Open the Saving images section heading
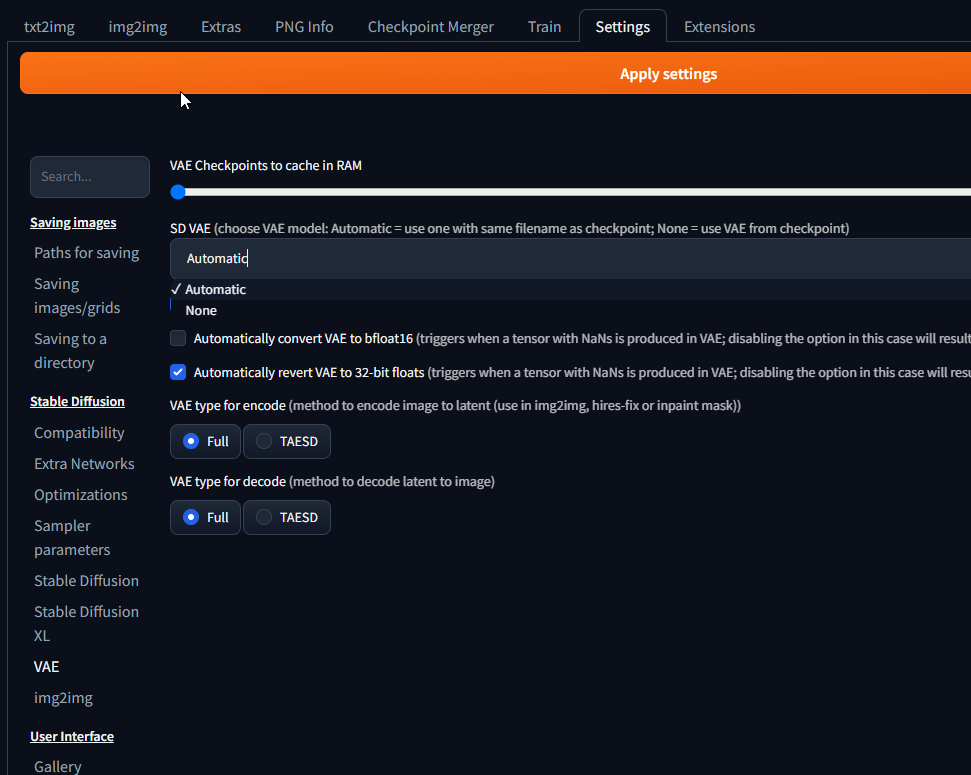The image size is (971, 775). pos(73,222)
